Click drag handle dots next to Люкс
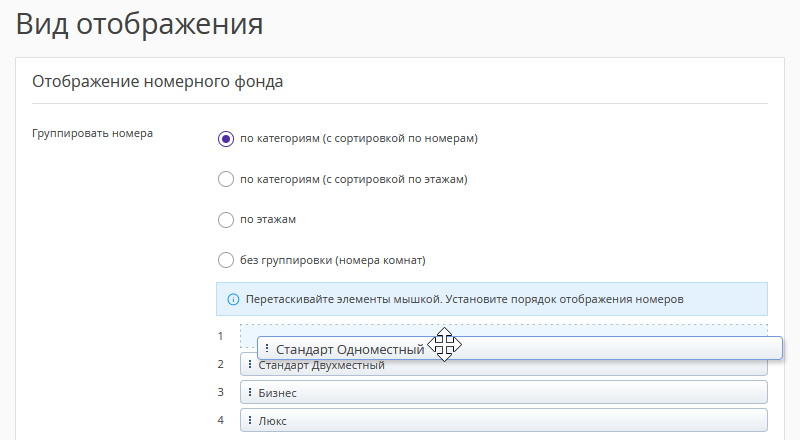The width and height of the screenshot is (800, 440). [x=250, y=421]
